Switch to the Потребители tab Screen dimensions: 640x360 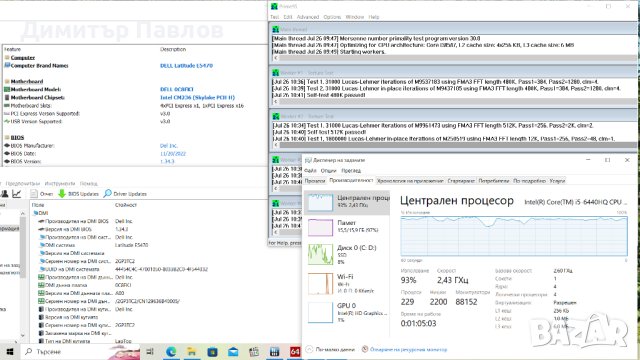493,181
